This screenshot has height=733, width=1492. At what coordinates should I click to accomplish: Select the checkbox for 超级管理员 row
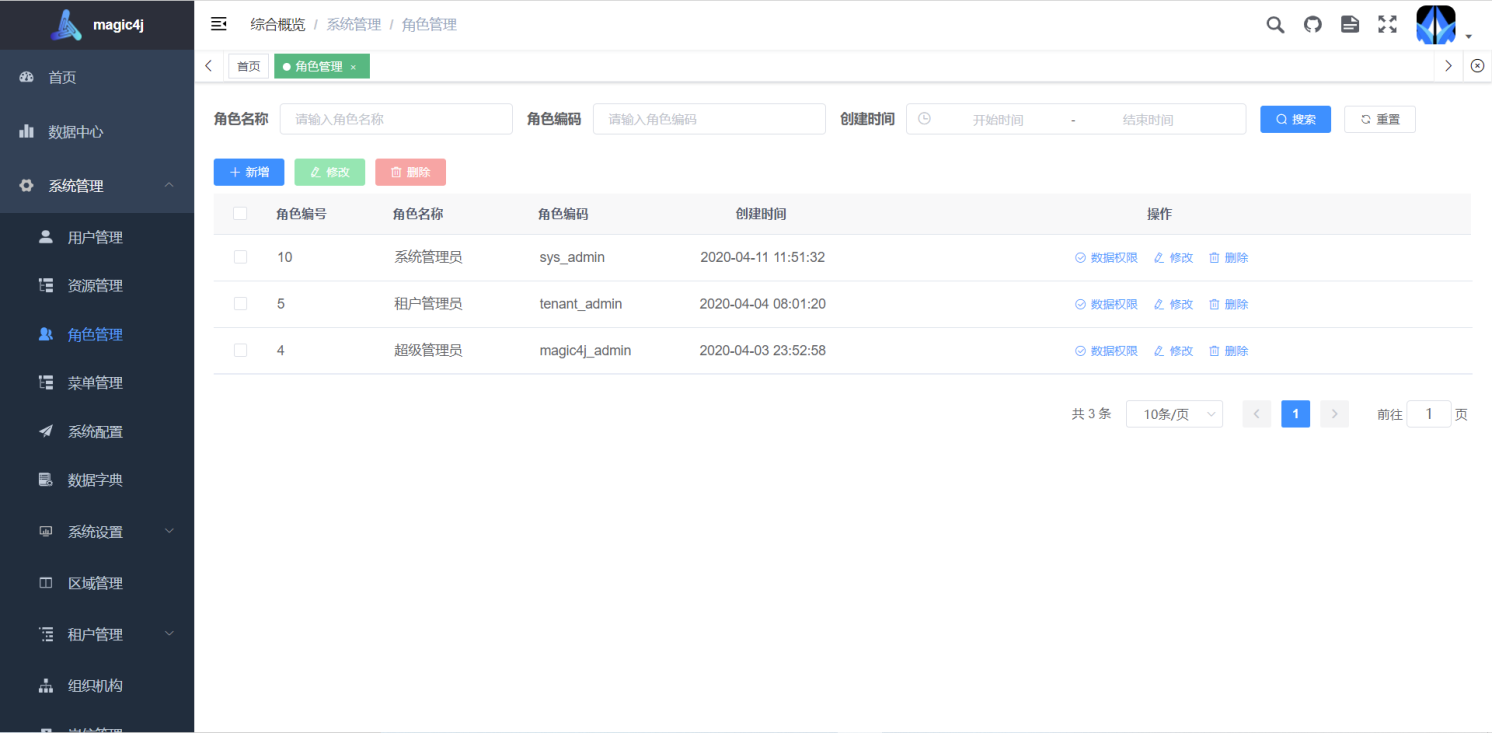[x=240, y=350]
